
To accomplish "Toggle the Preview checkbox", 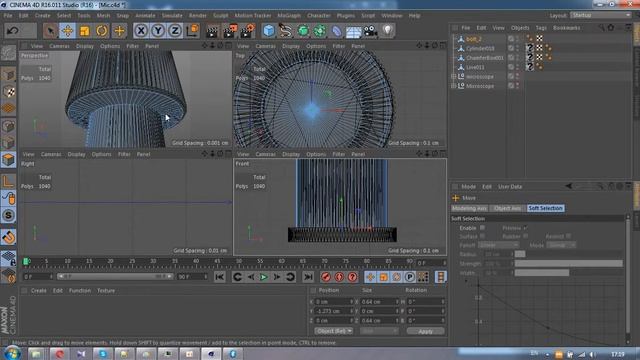I will 525,228.
